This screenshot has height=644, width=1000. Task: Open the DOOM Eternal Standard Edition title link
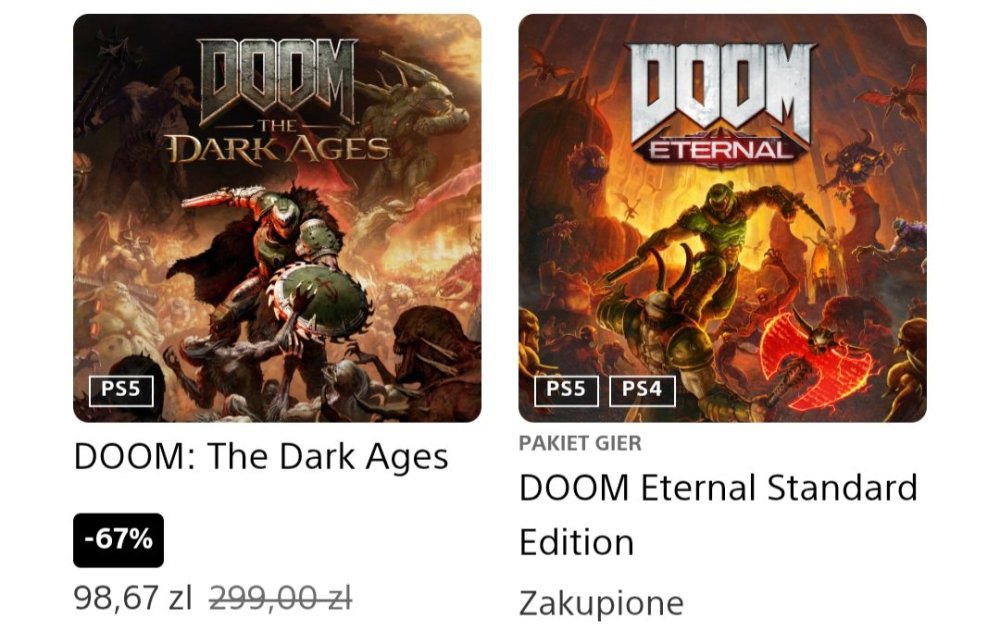718,488
